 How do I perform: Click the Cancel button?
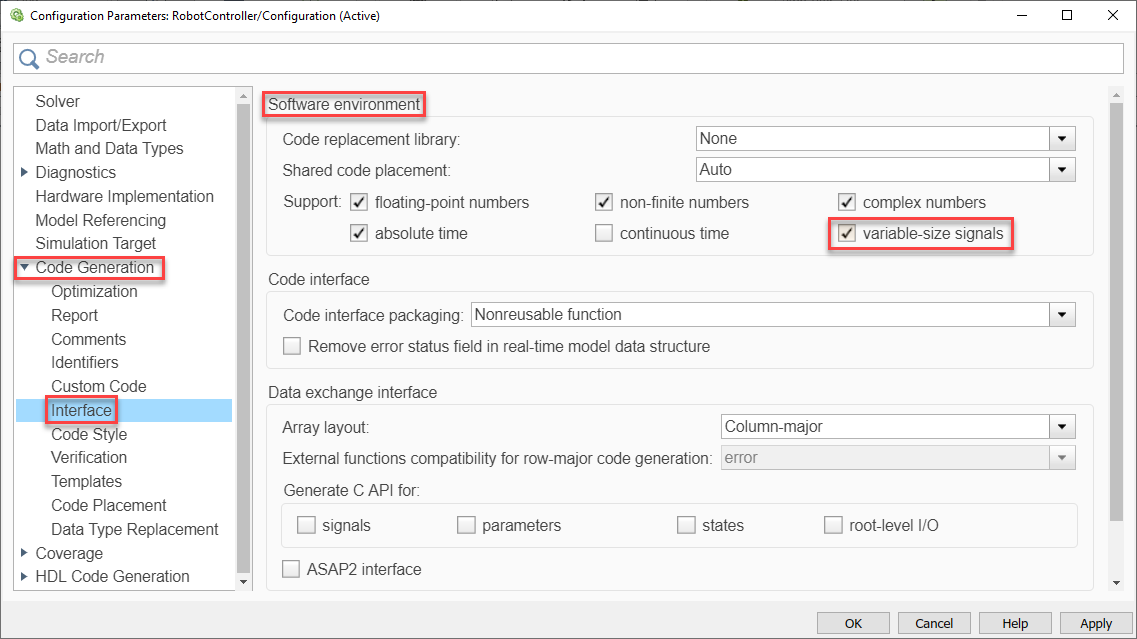pyautogui.click(x=934, y=623)
